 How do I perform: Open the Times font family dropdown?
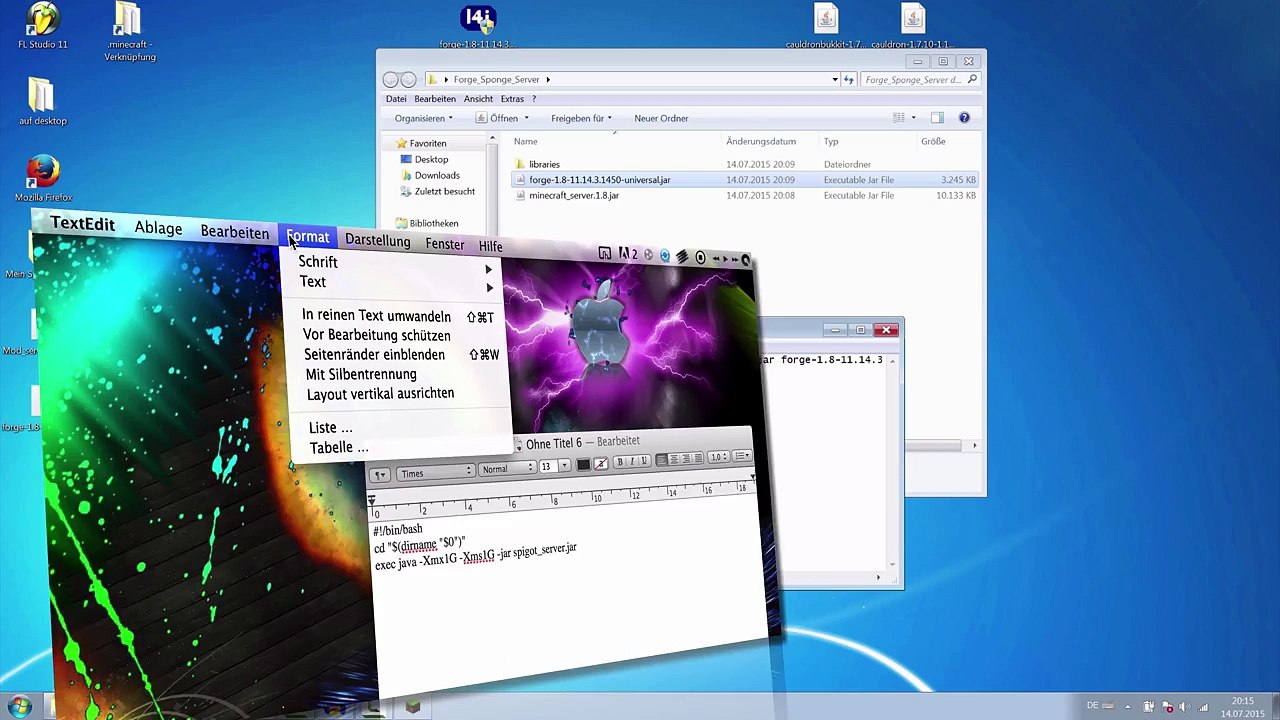click(x=435, y=473)
